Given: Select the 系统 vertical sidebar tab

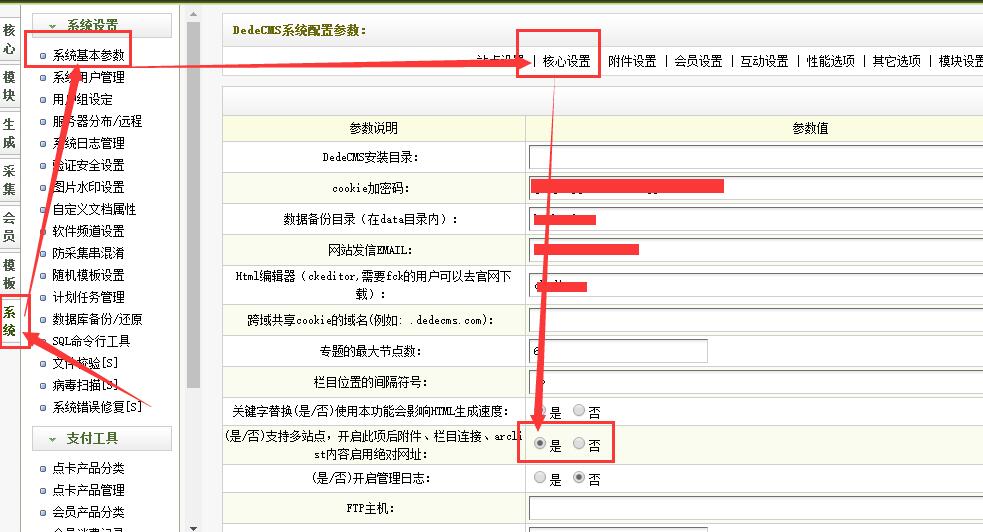Looking at the screenshot, I should click(10, 322).
